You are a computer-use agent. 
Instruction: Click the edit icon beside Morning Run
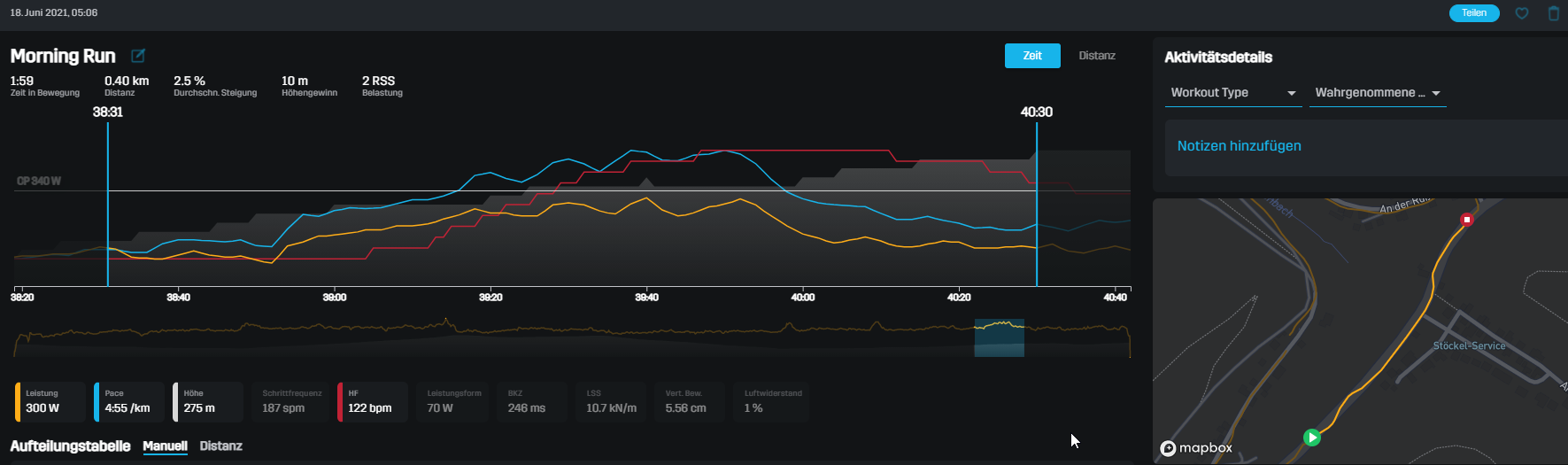138,56
